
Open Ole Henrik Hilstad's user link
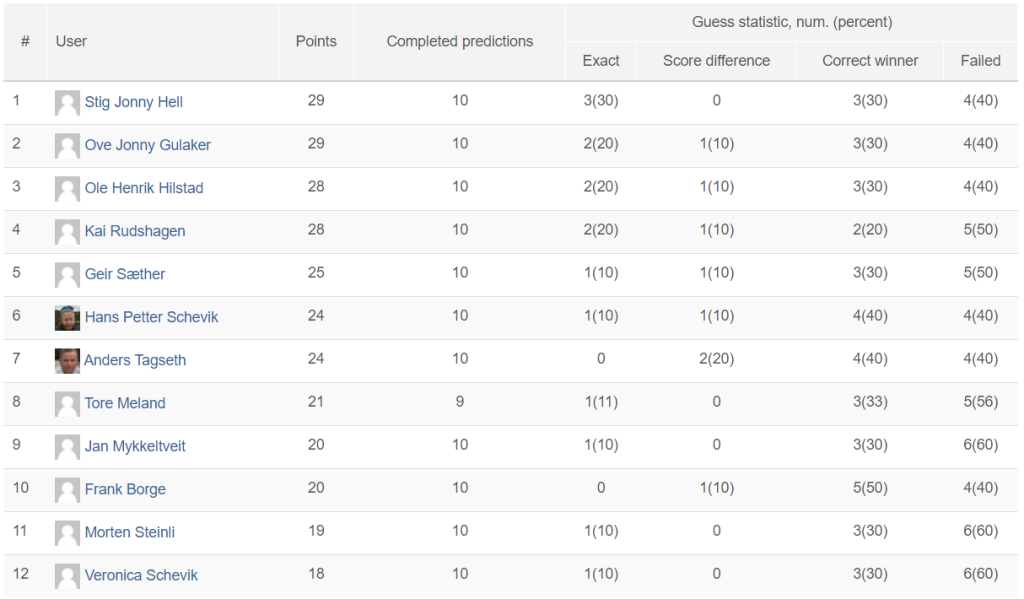coord(144,188)
